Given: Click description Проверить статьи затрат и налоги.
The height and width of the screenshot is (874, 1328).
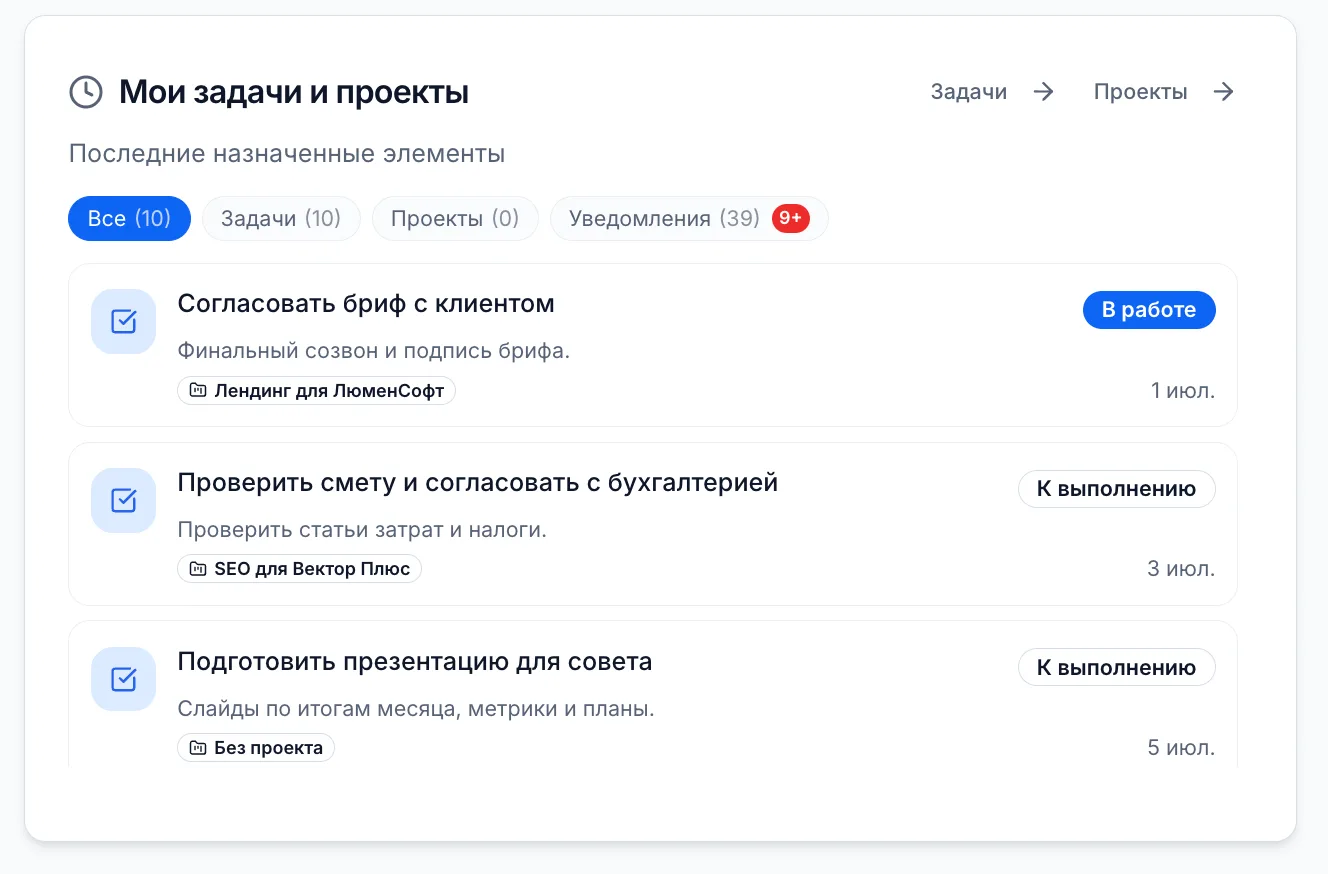Looking at the screenshot, I should click(362, 530).
